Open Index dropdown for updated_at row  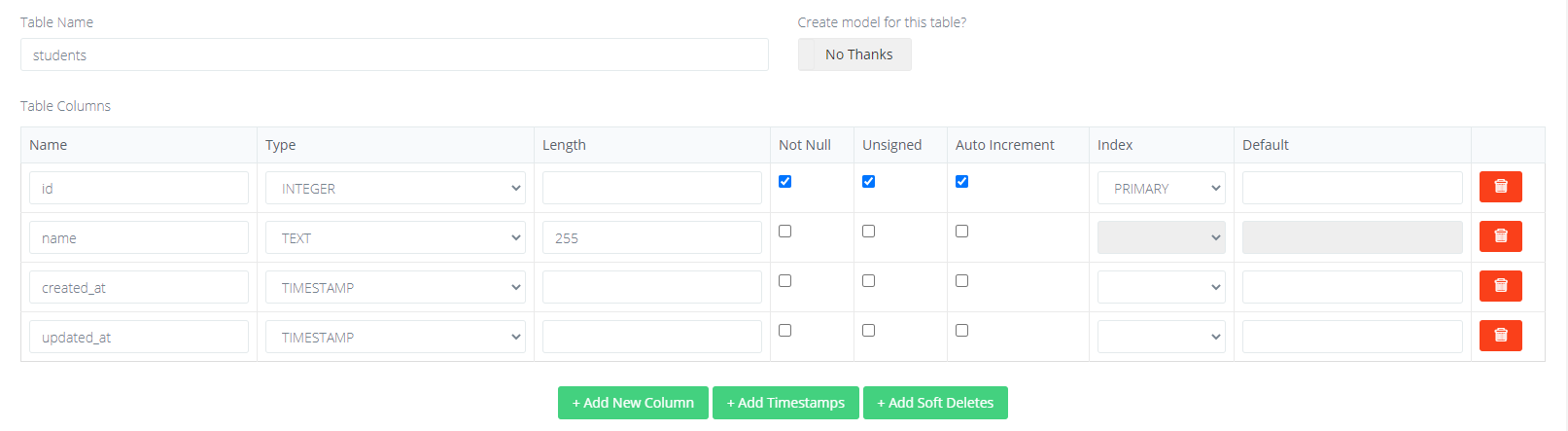pyautogui.click(x=1161, y=338)
